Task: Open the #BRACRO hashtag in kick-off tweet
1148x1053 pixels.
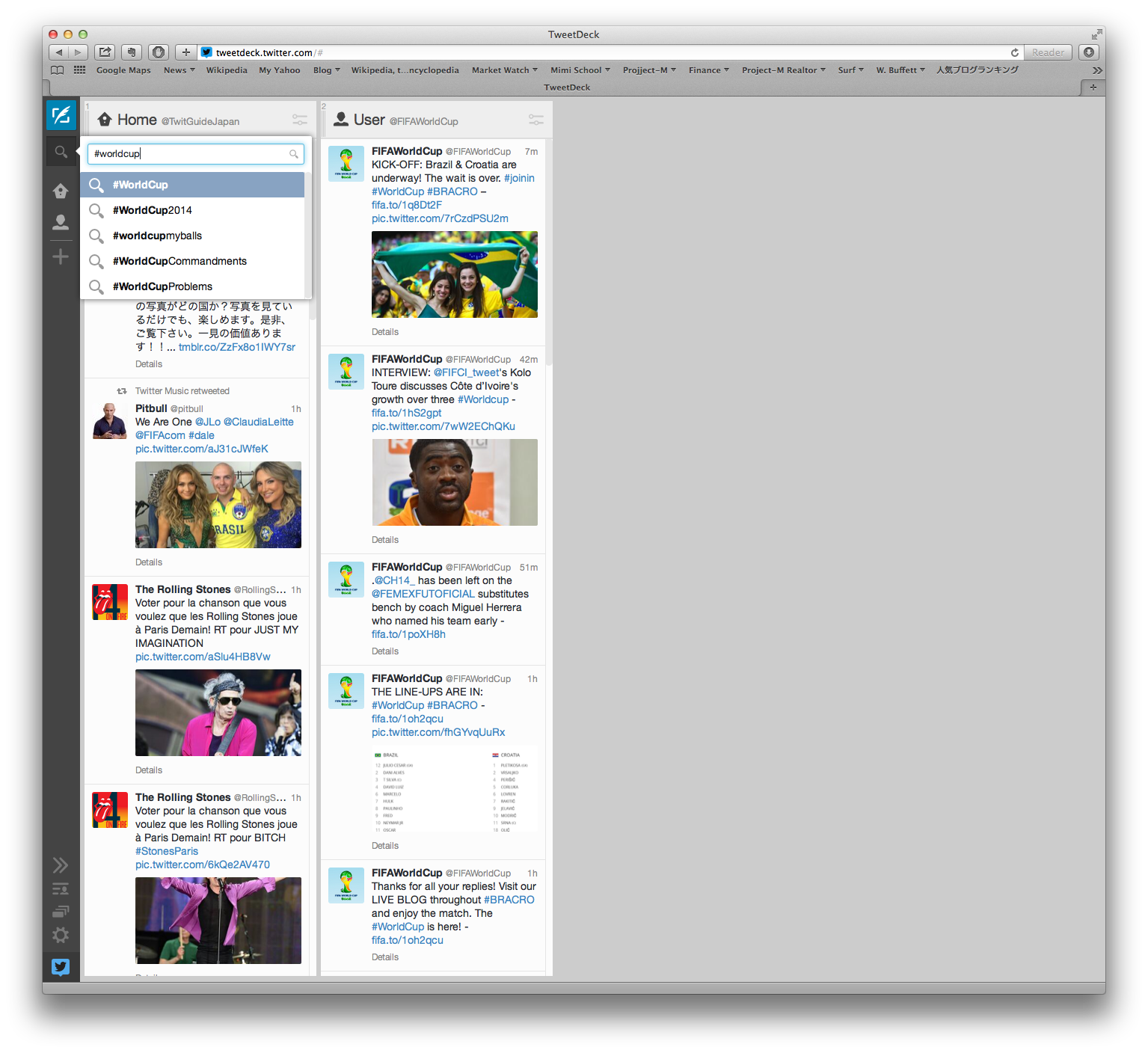Action: [x=452, y=191]
